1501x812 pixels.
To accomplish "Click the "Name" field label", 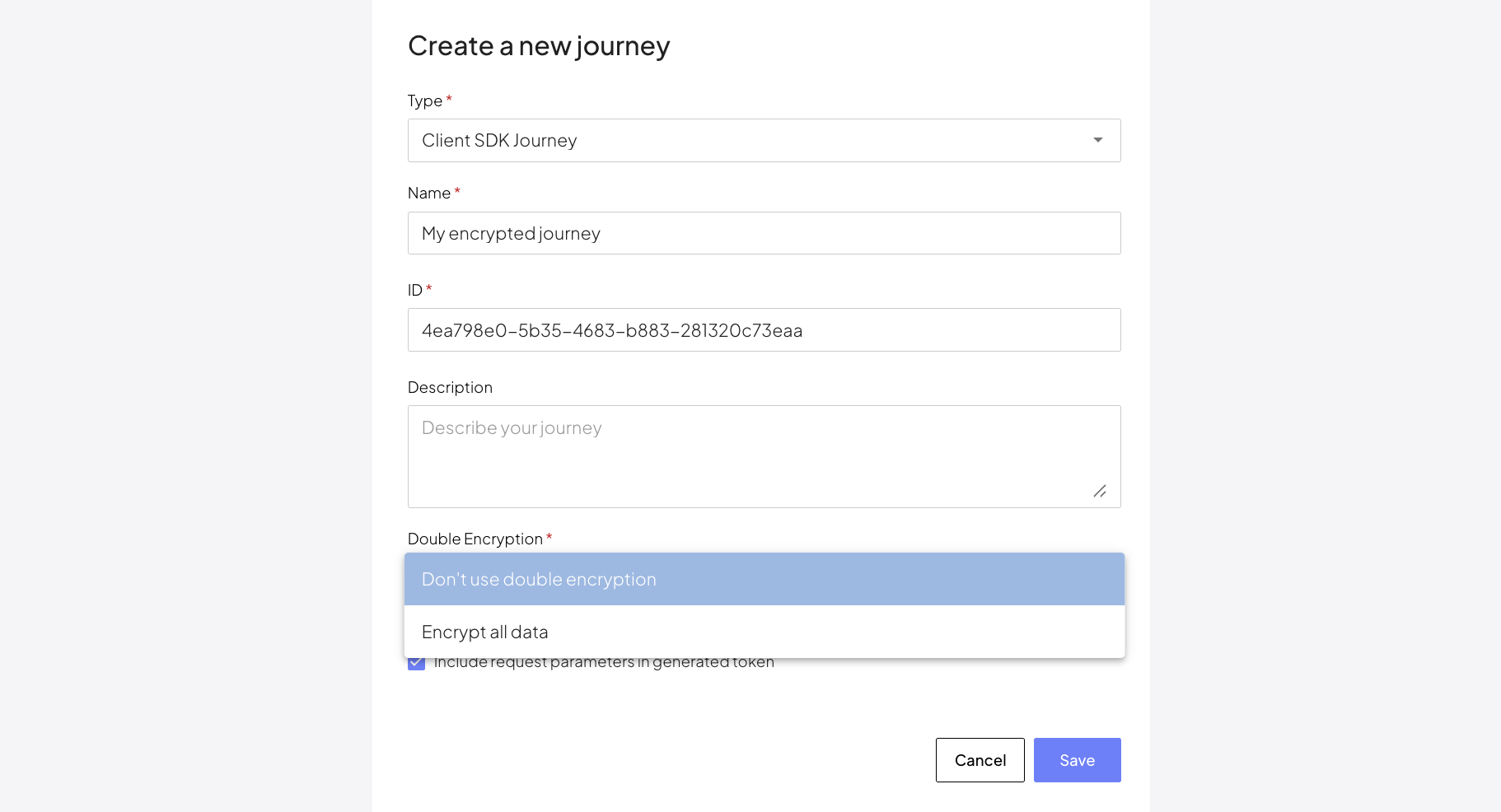I will (428, 193).
